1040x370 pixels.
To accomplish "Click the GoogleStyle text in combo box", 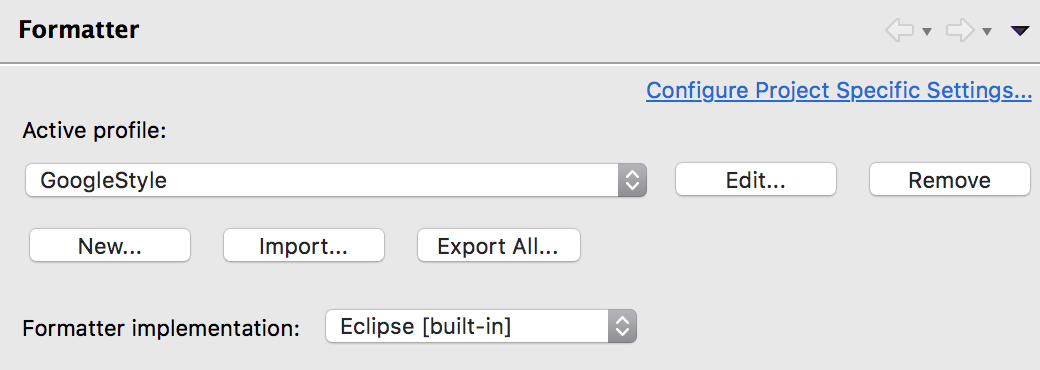I will point(103,180).
